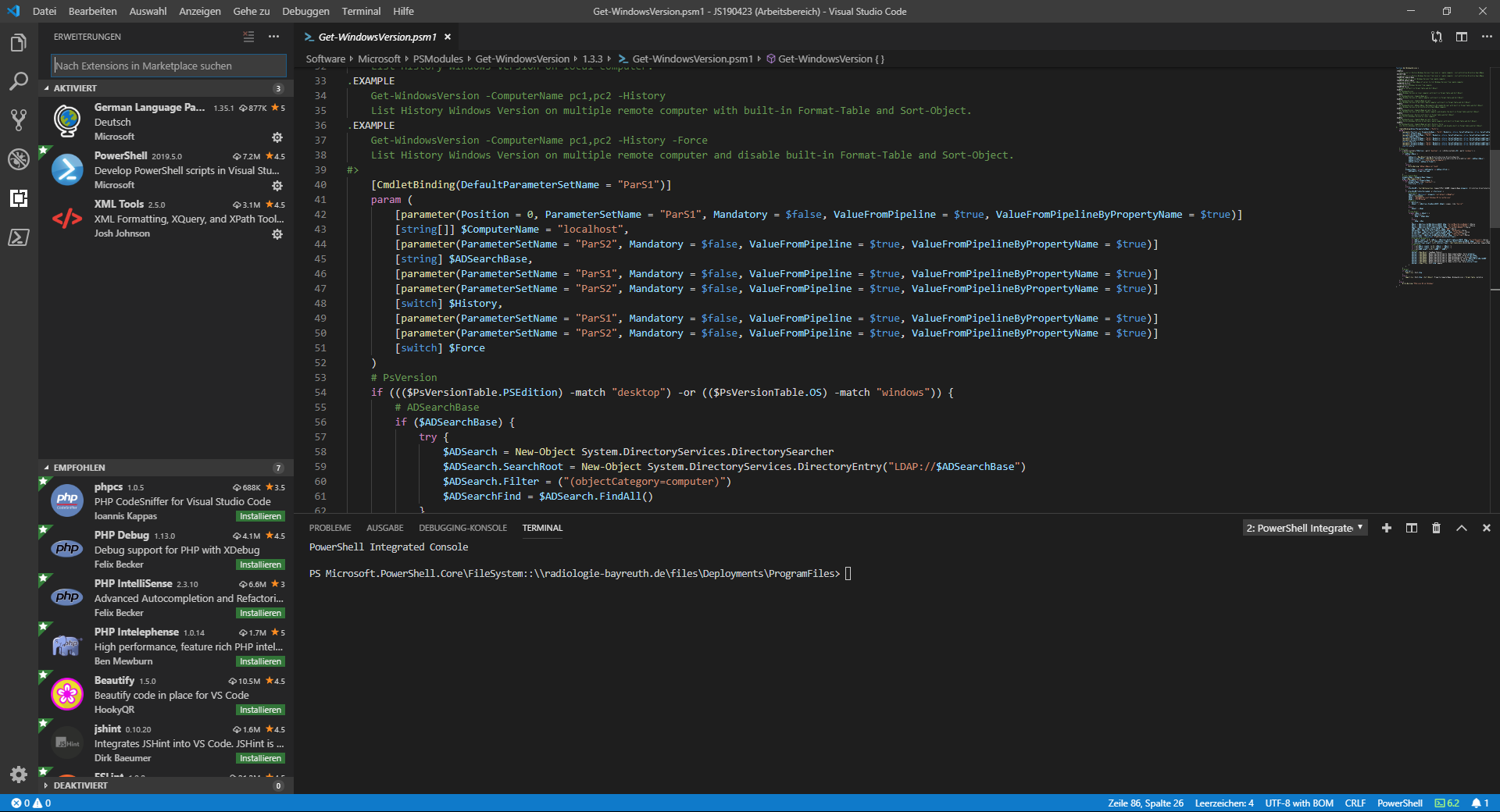The image size is (1500, 812).
Task: Open the Explorer view in activity bar
Action: (x=19, y=42)
